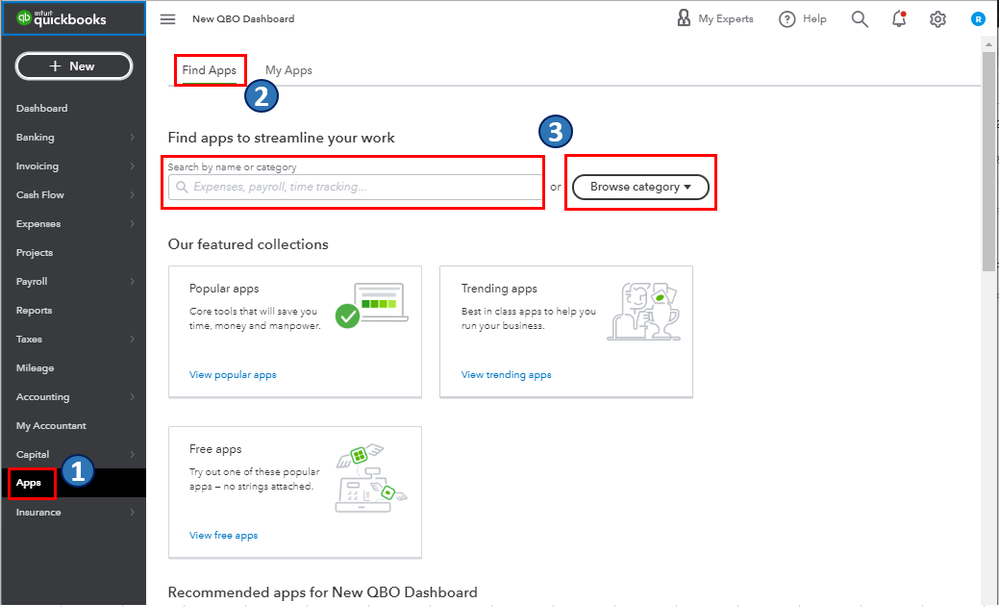Open Reports in the sidebar
Viewport: 999px width, 607px height.
click(x=34, y=310)
